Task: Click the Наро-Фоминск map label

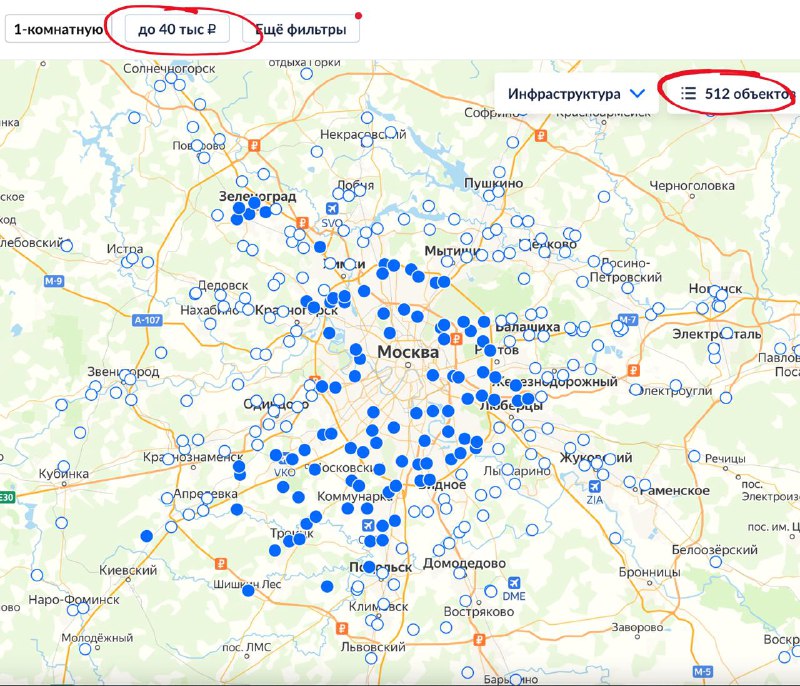Action: tap(74, 600)
